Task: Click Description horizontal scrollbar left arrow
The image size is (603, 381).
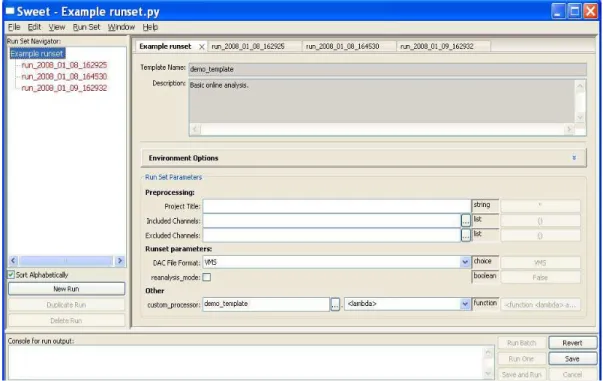Action: (x=195, y=130)
